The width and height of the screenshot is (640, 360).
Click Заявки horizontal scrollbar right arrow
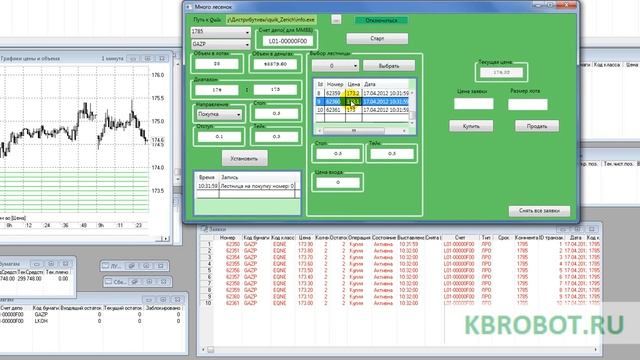(x=596, y=350)
